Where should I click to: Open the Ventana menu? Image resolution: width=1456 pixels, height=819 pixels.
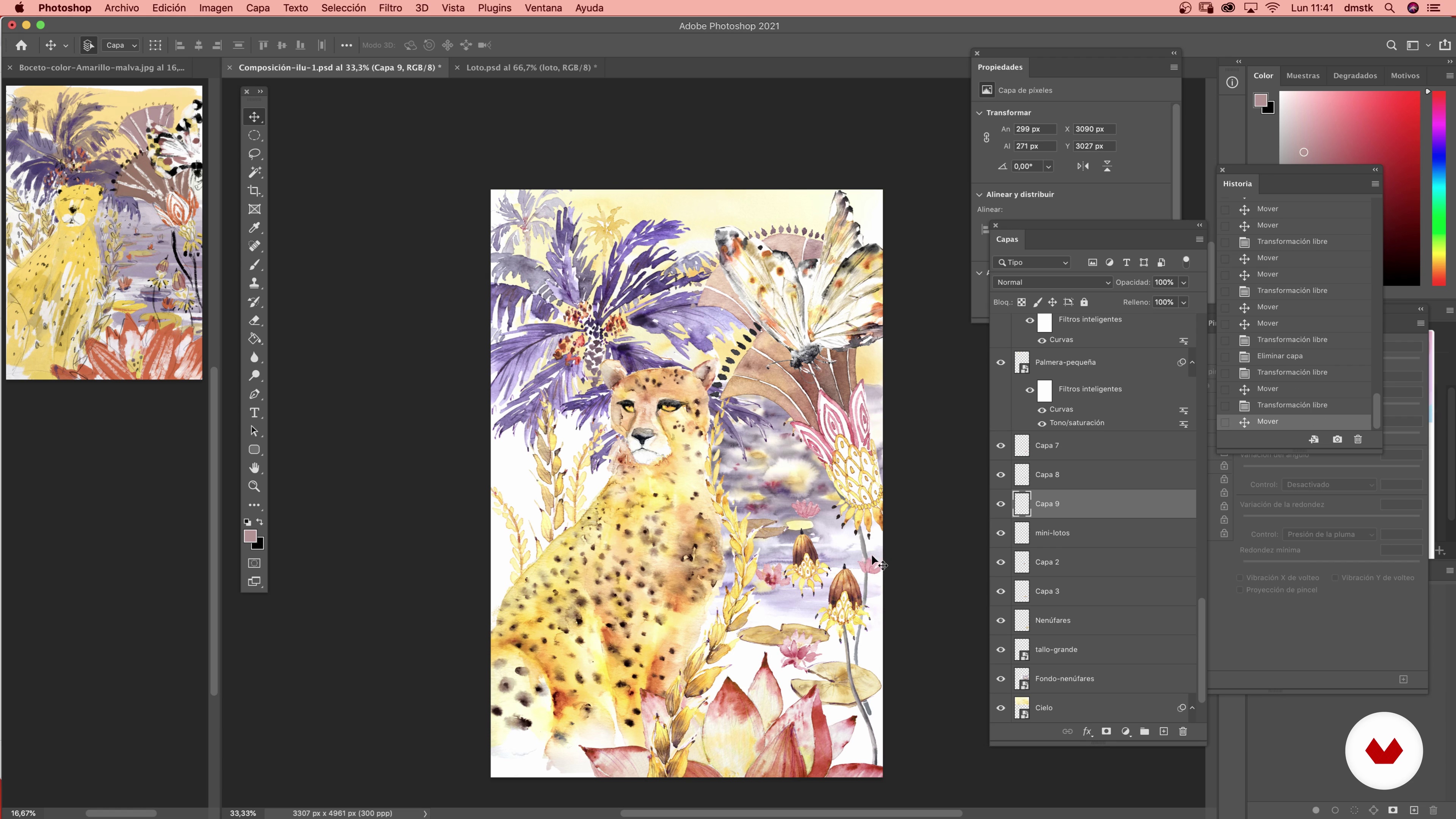point(543,8)
